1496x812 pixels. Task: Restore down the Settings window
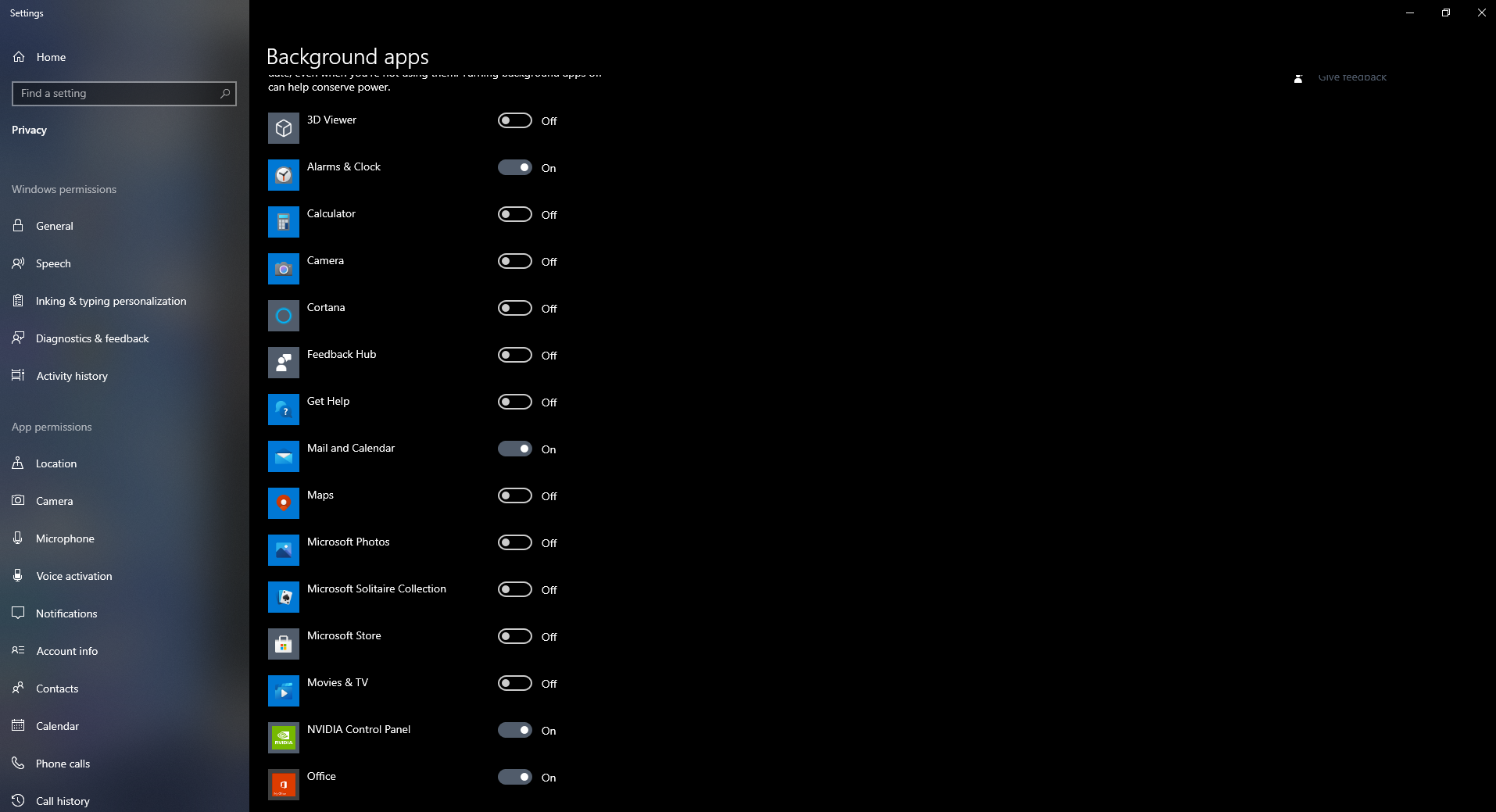click(1446, 13)
